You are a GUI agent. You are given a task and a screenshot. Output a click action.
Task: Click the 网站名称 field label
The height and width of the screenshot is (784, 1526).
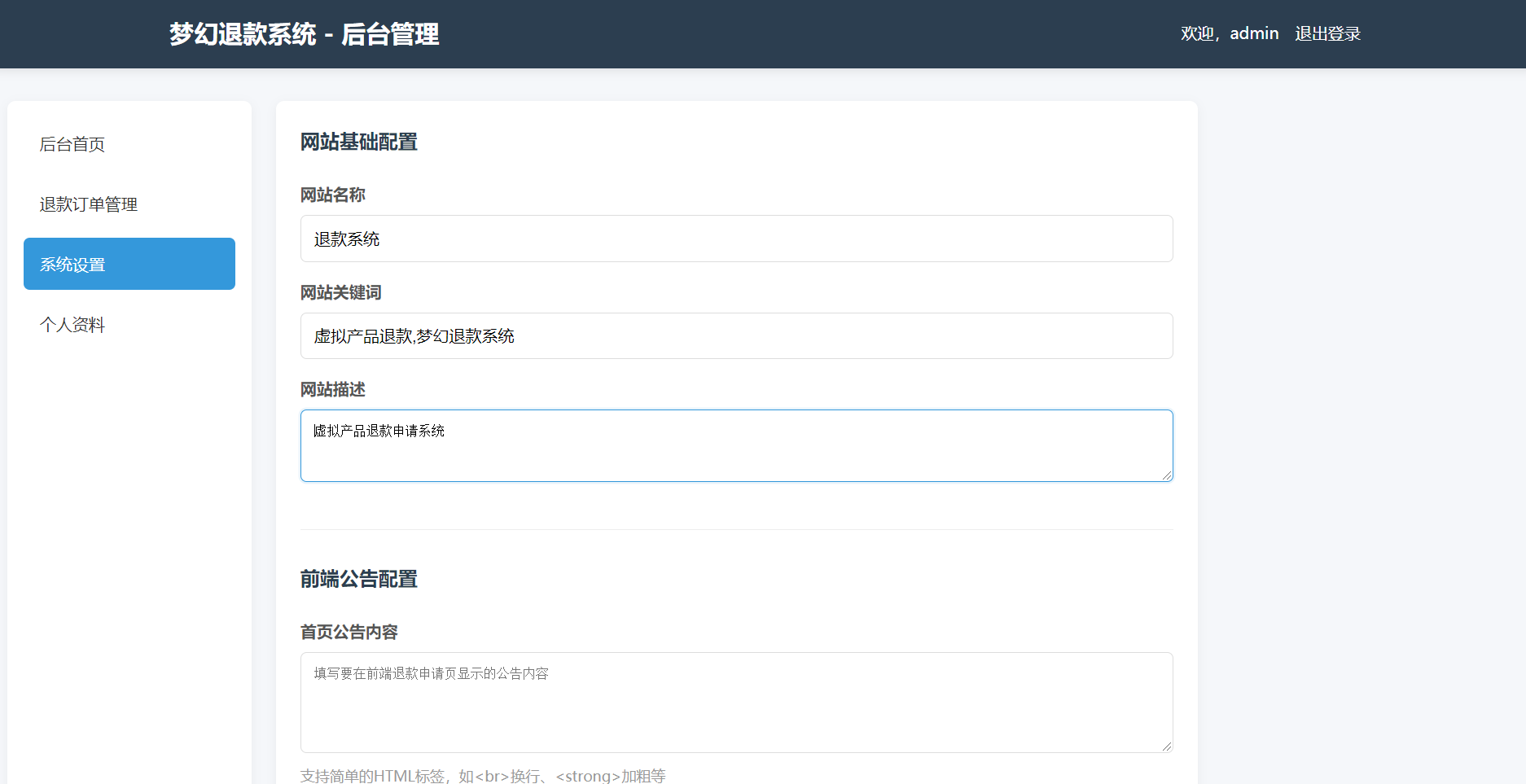pos(332,195)
